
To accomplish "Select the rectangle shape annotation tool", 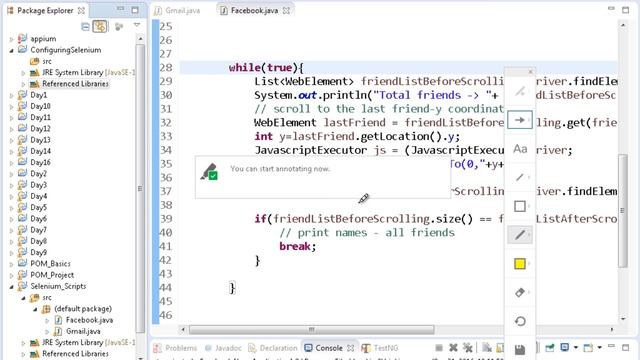I will (x=520, y=206).
